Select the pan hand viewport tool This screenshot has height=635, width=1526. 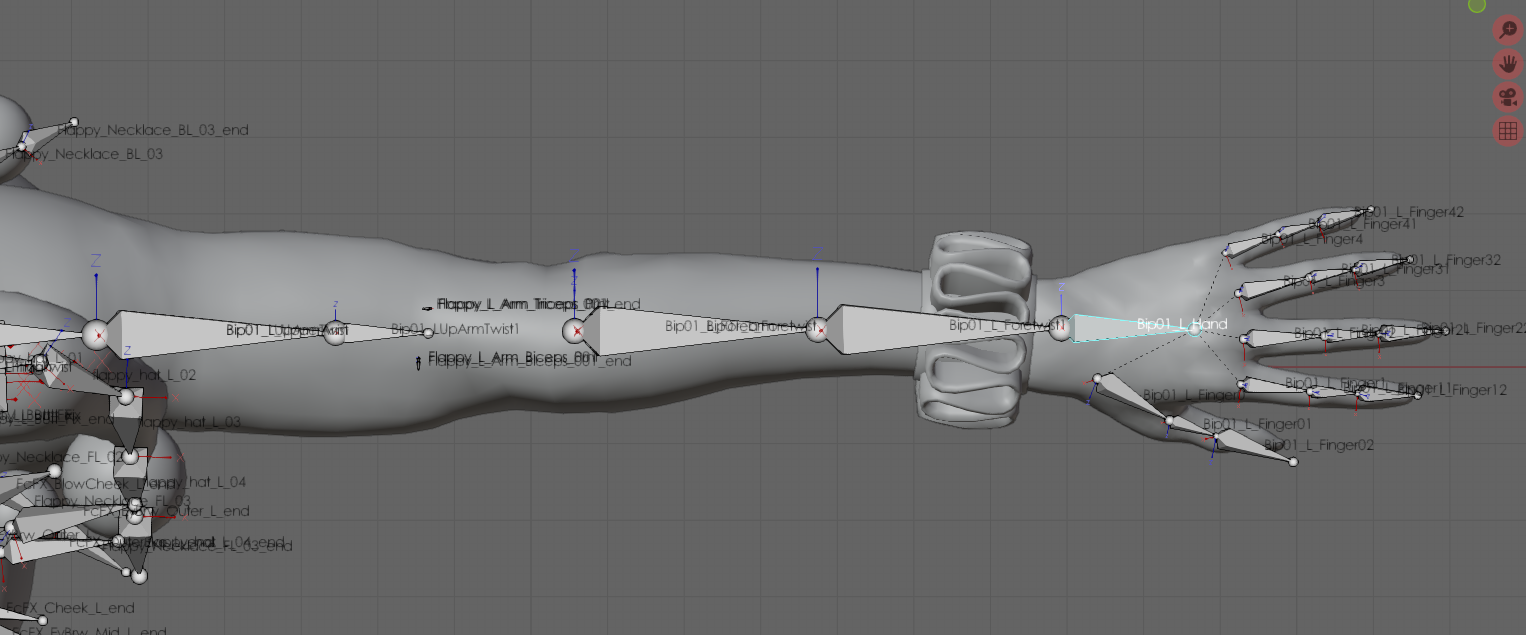click(1507, 64)
